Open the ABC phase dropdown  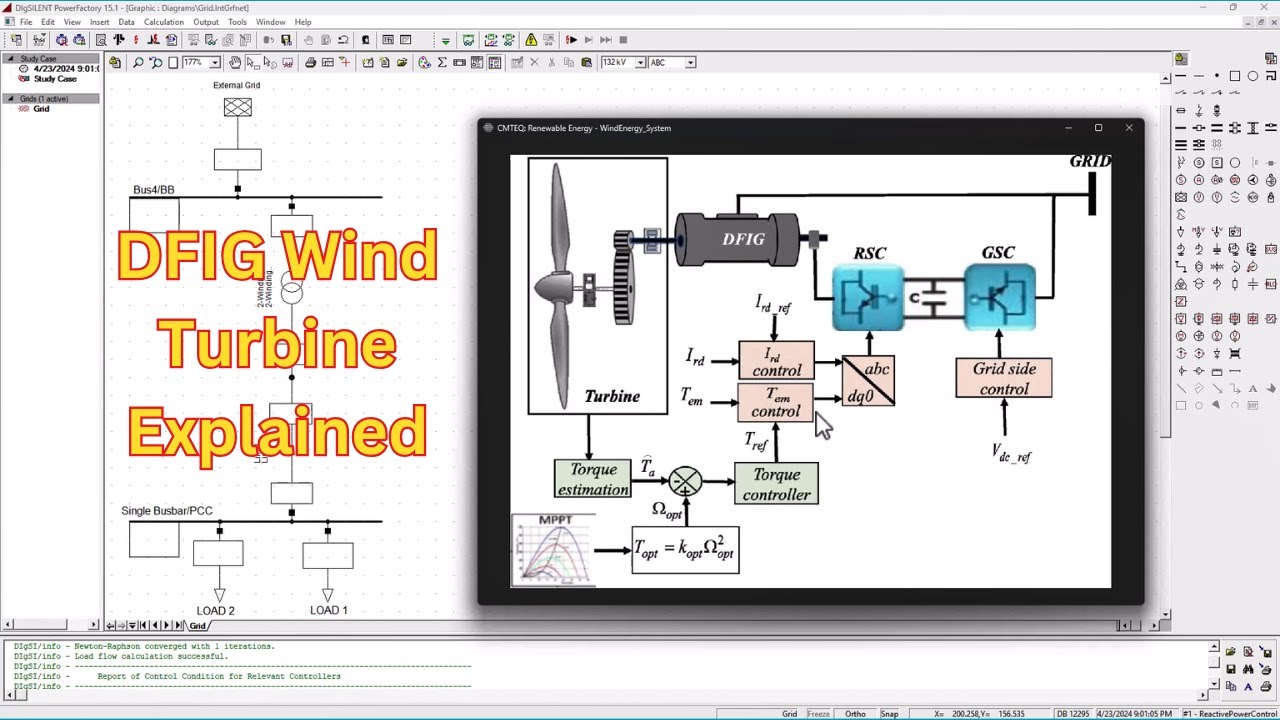pyautogui.click(x=690, y=62)
